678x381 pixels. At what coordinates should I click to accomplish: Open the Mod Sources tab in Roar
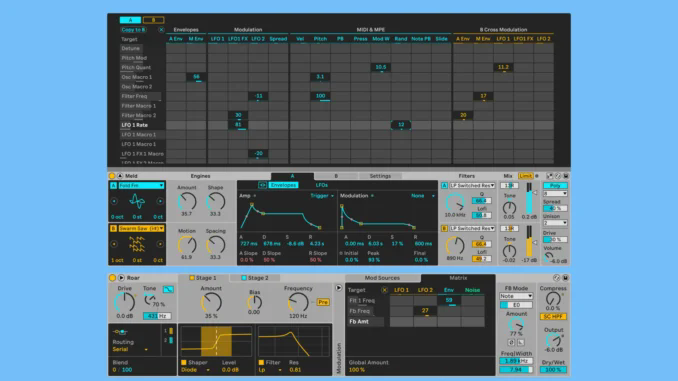coord(382,278)
